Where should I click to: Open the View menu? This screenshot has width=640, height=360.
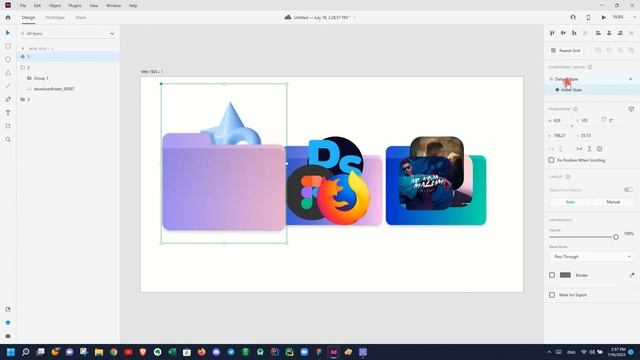93,6
